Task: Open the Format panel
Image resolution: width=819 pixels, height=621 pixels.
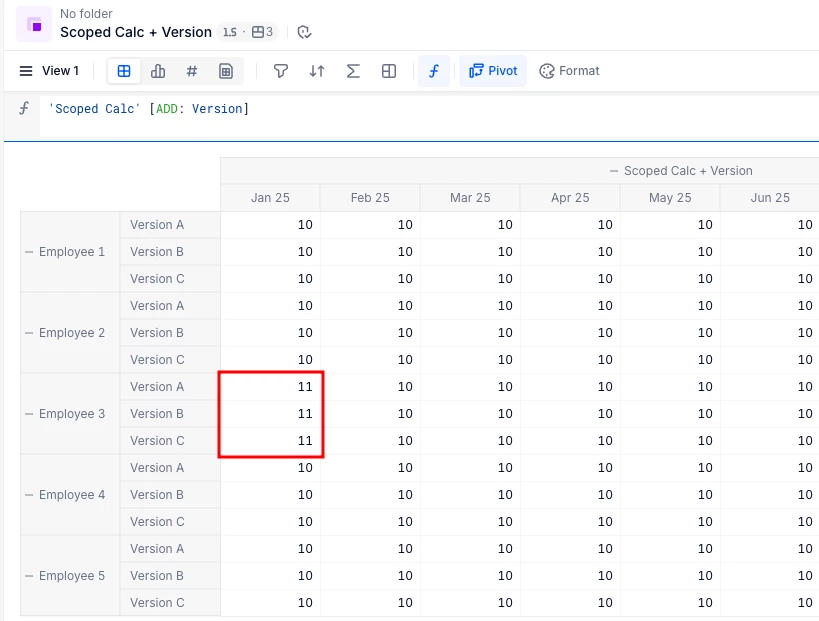Action: pos(569,71)
